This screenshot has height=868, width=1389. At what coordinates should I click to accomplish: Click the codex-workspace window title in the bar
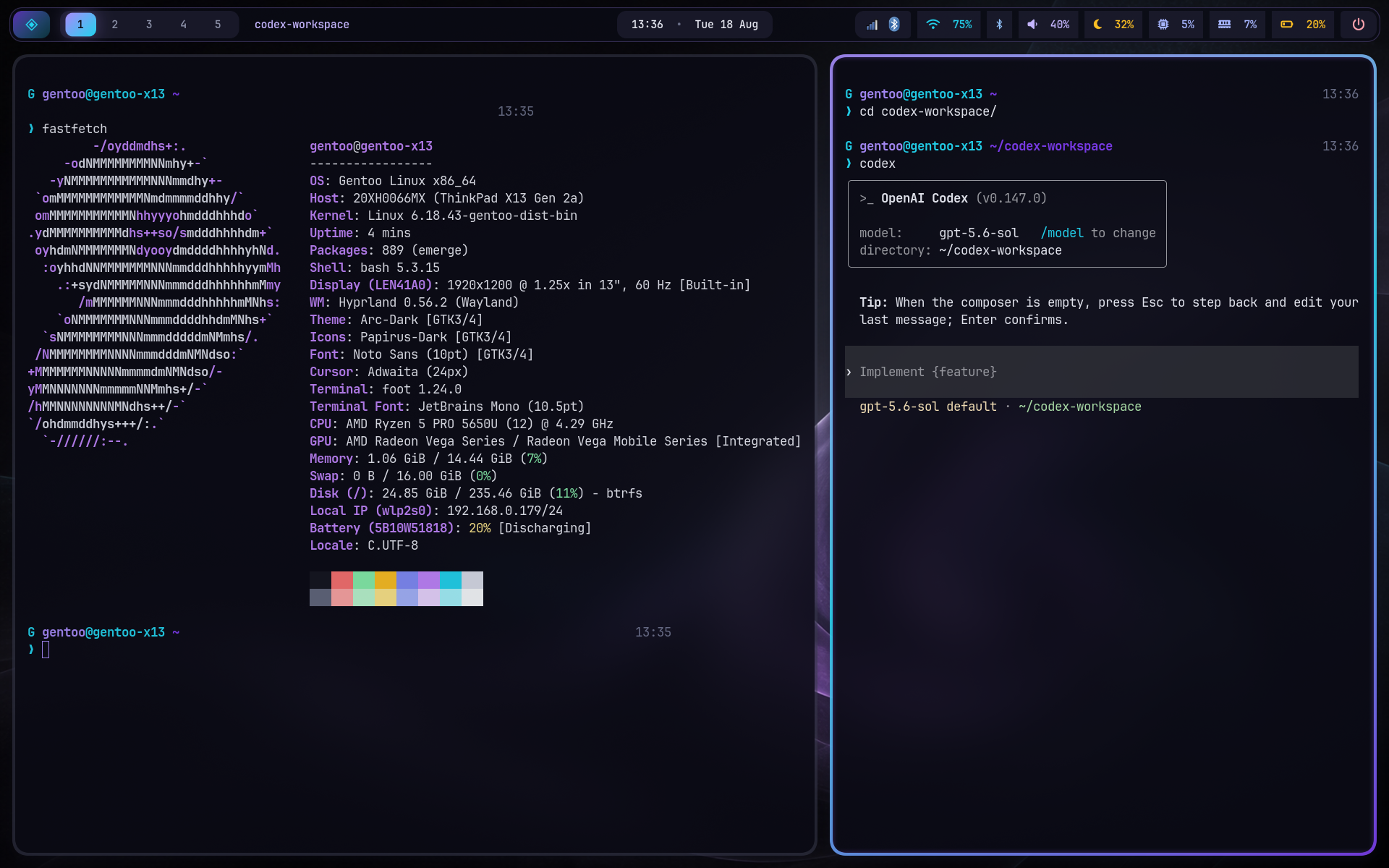click(302, 25)
